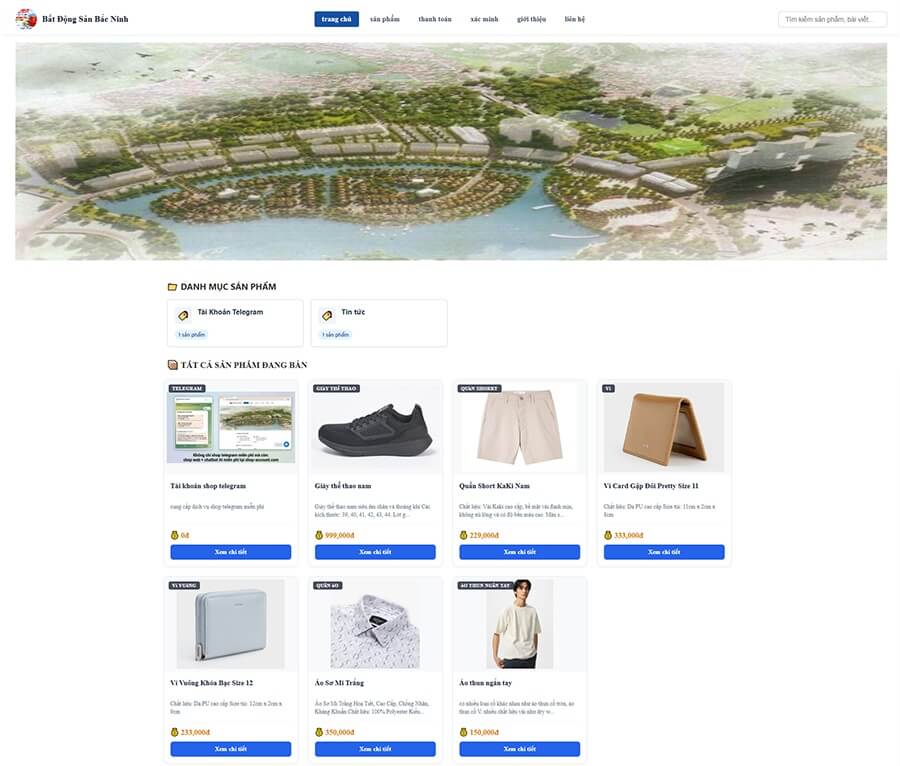Open the sản phẩm menu item
Viewport: 900px width, 766px height.
(385, 19)
